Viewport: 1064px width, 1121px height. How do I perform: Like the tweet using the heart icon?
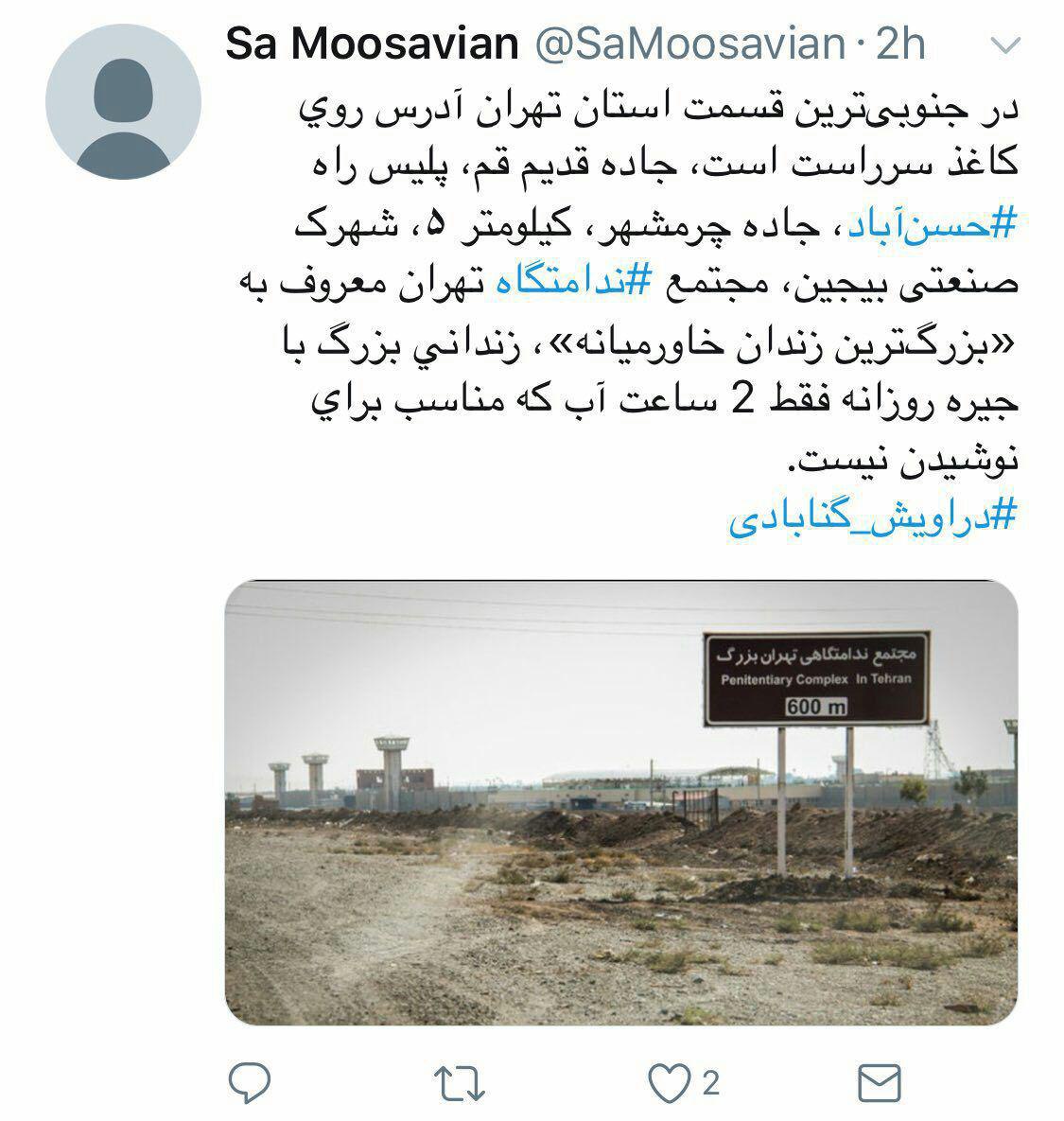(x=669, y=1082)
